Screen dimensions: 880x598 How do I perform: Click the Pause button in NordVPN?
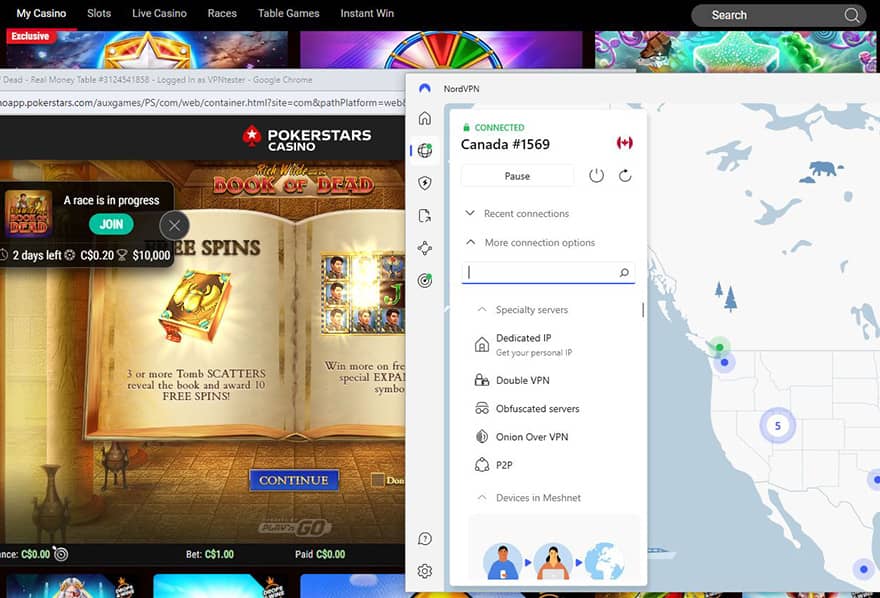[517, 176]
